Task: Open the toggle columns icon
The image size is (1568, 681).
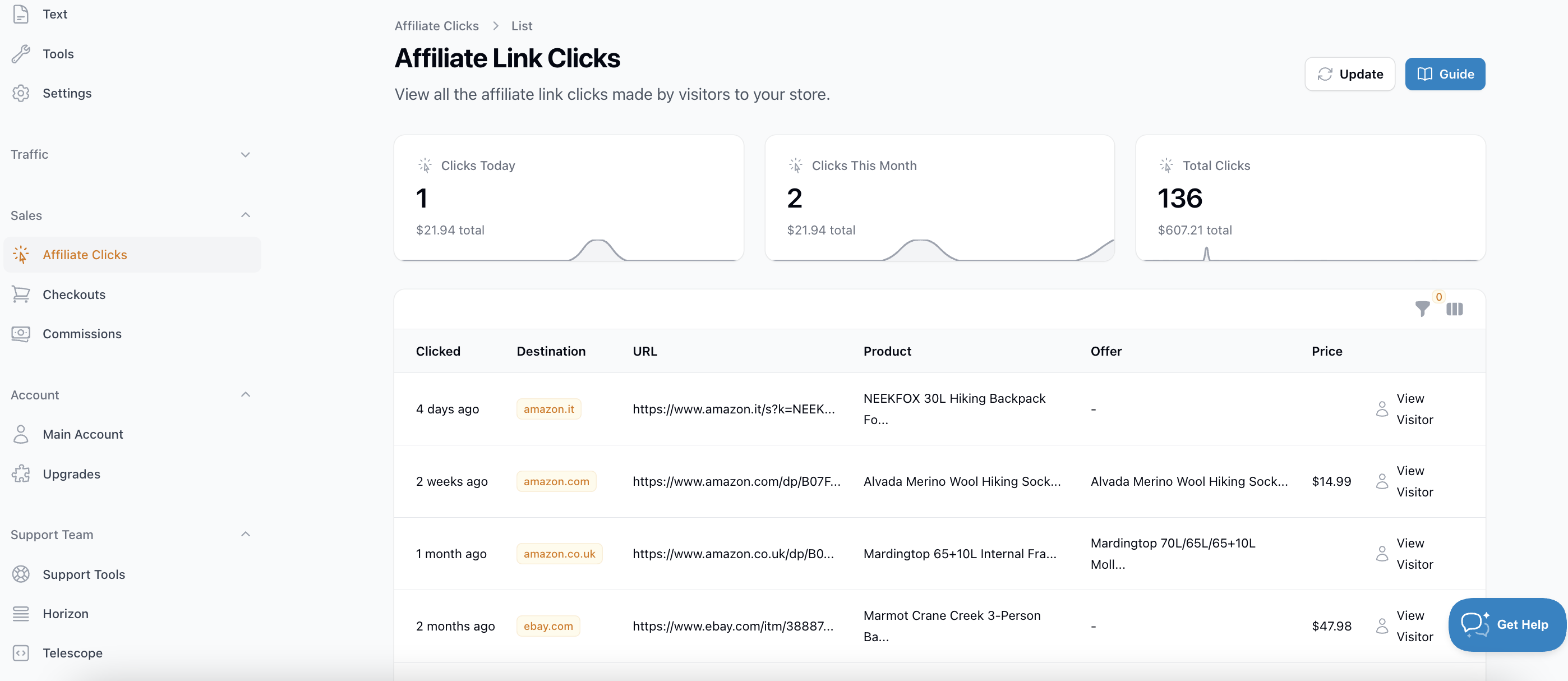Action: coord(1454,309)
